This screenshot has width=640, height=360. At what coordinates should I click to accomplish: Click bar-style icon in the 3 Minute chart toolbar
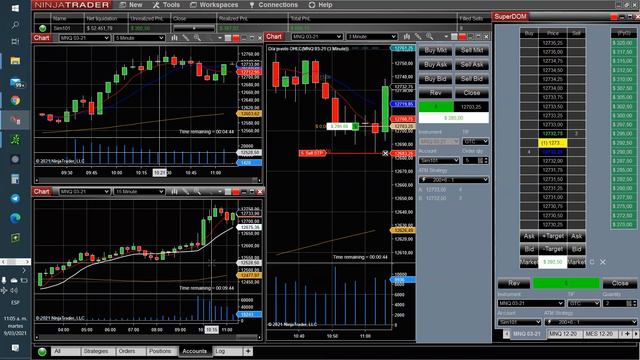[x=407, y=37]
